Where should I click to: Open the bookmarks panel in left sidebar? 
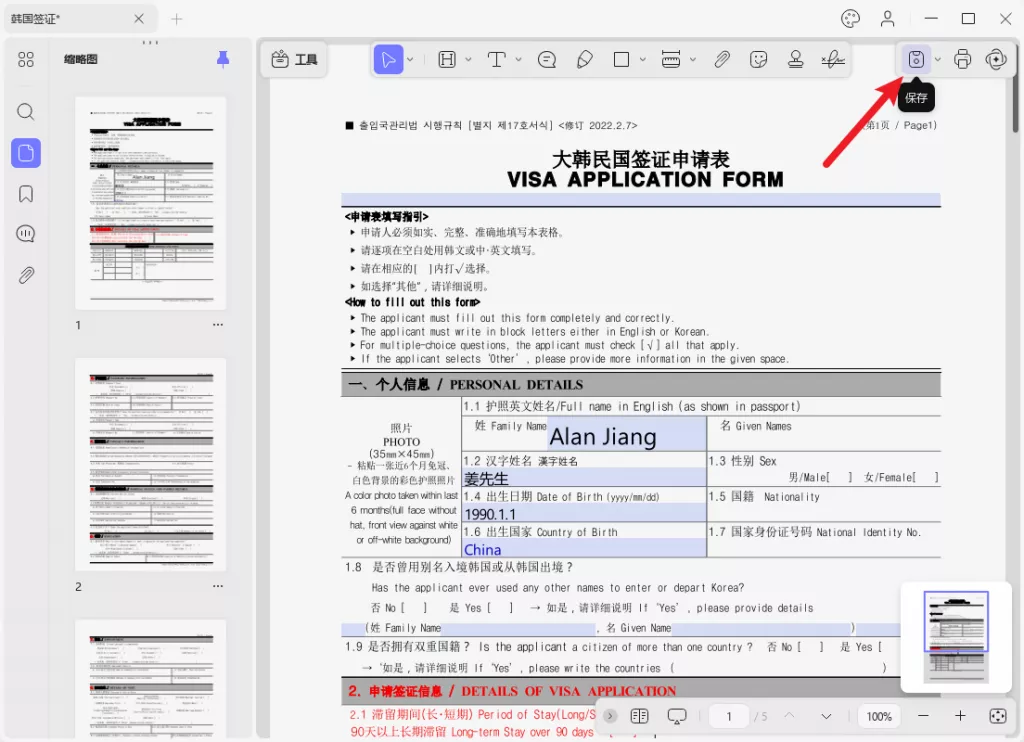coord(26,194)
